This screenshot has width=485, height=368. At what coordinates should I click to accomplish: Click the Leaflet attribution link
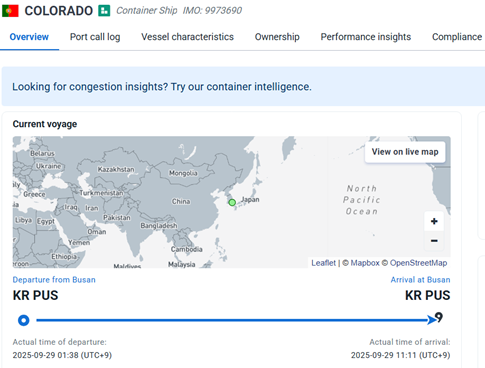(323, 263)
